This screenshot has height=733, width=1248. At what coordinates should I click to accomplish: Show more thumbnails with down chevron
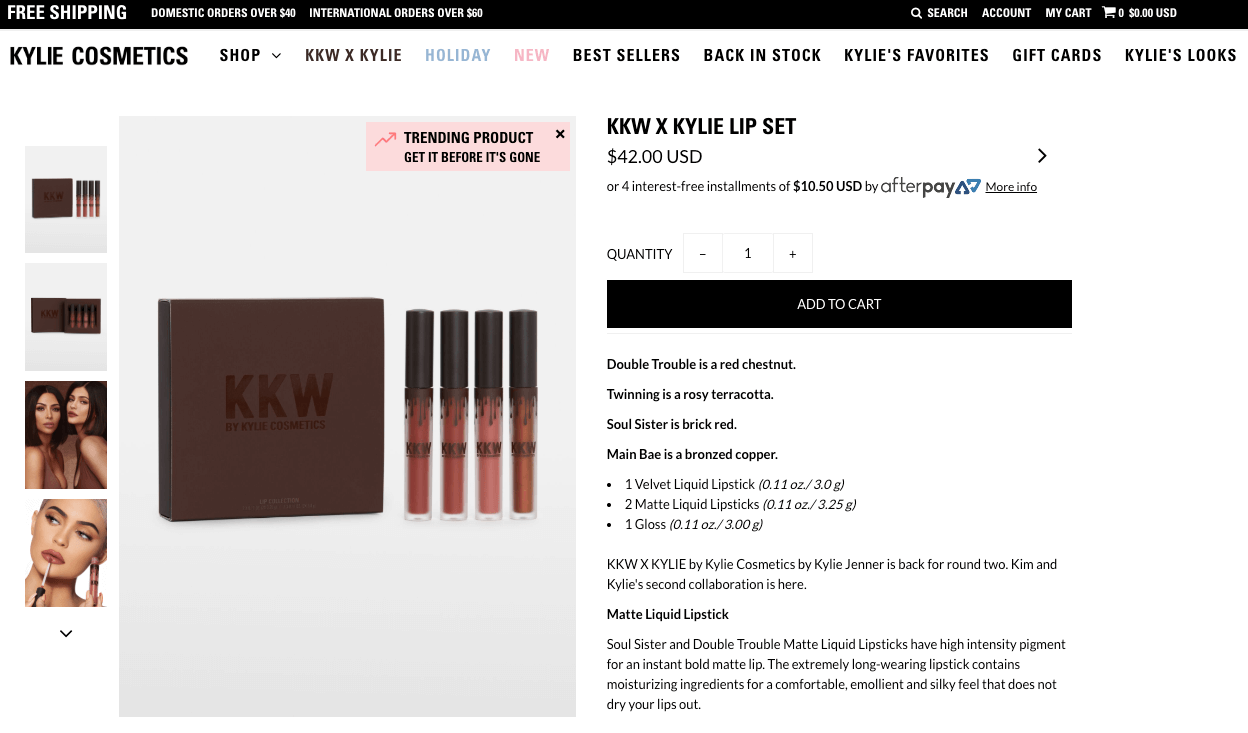pyautogui.click(x=66, y=633)
